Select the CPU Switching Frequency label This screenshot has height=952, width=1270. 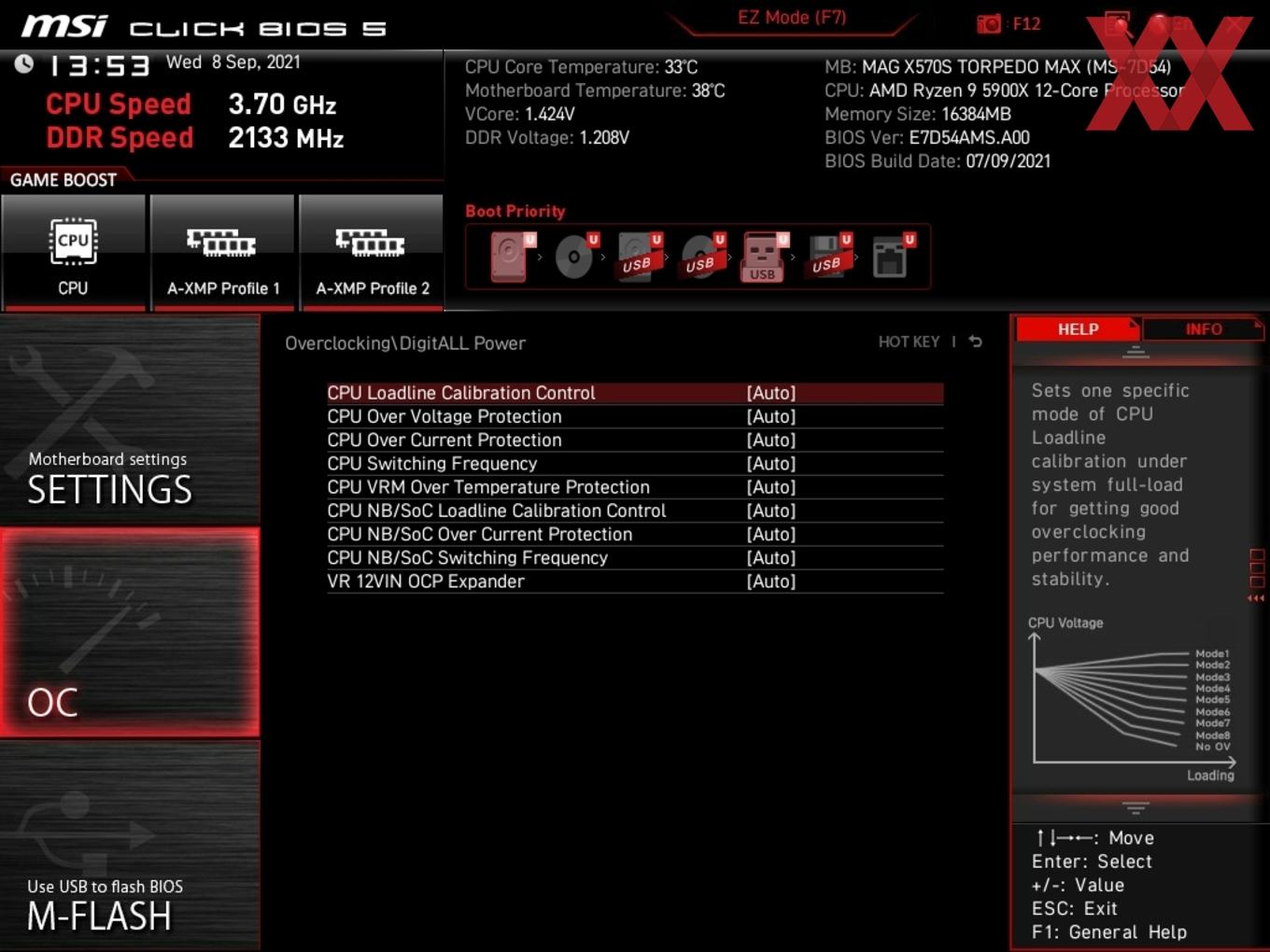click(432, 464)
